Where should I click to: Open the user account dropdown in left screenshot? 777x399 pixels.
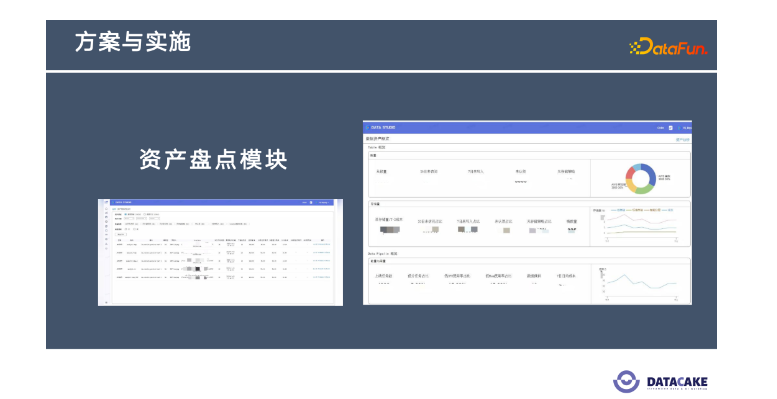point(323,202)
